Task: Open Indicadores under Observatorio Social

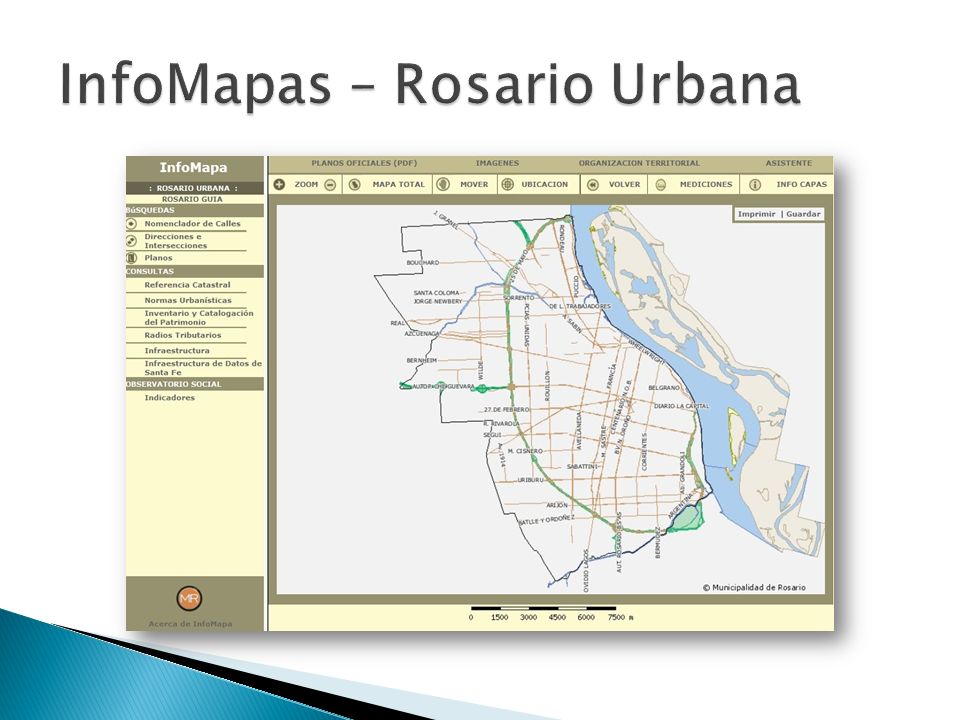Action: tap(170, 398)
